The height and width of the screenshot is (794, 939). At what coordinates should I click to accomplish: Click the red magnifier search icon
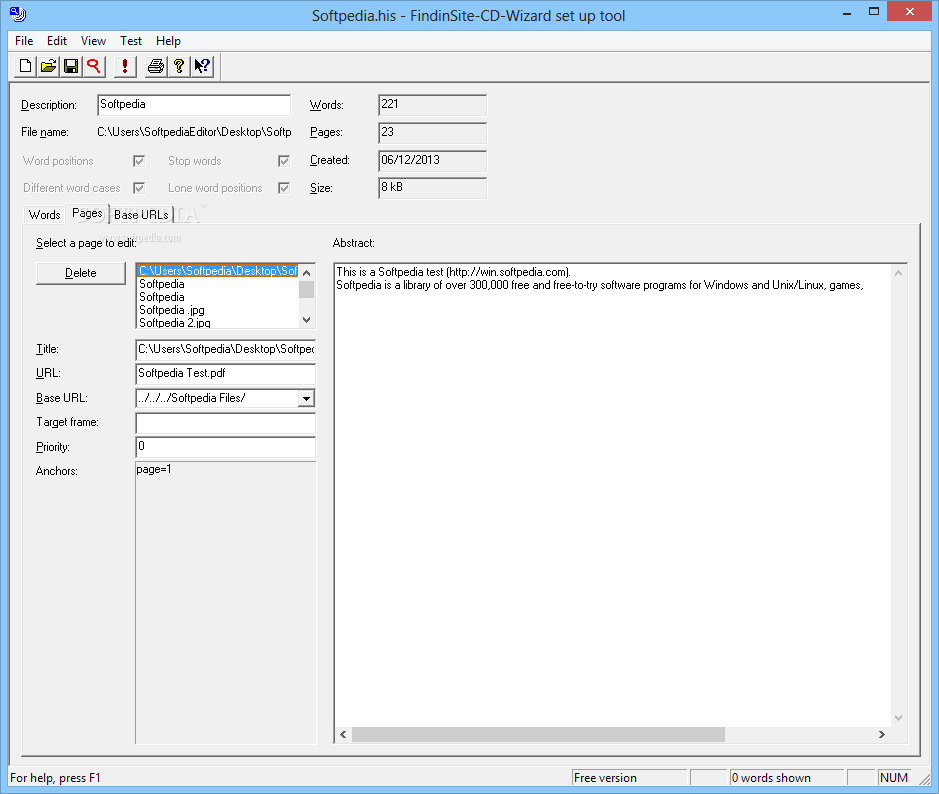point(93,66)
